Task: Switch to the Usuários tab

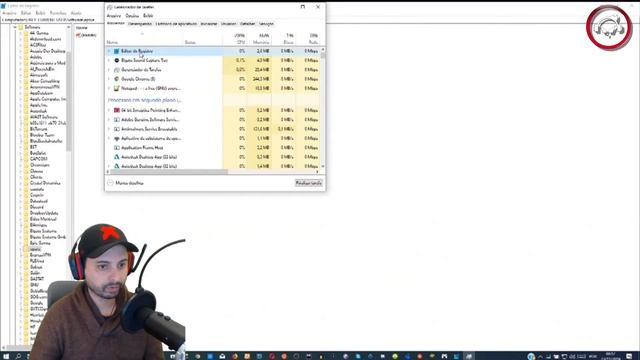Action: click(229, 24)
